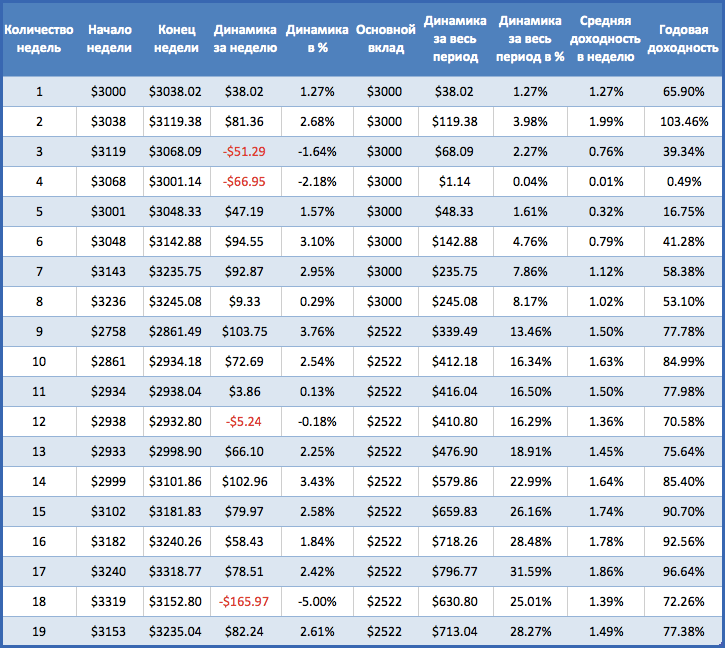This screenshot has width=725, height=648.
Task: Select the $713.04 total change cell
Action: click(x=455, y=632)
